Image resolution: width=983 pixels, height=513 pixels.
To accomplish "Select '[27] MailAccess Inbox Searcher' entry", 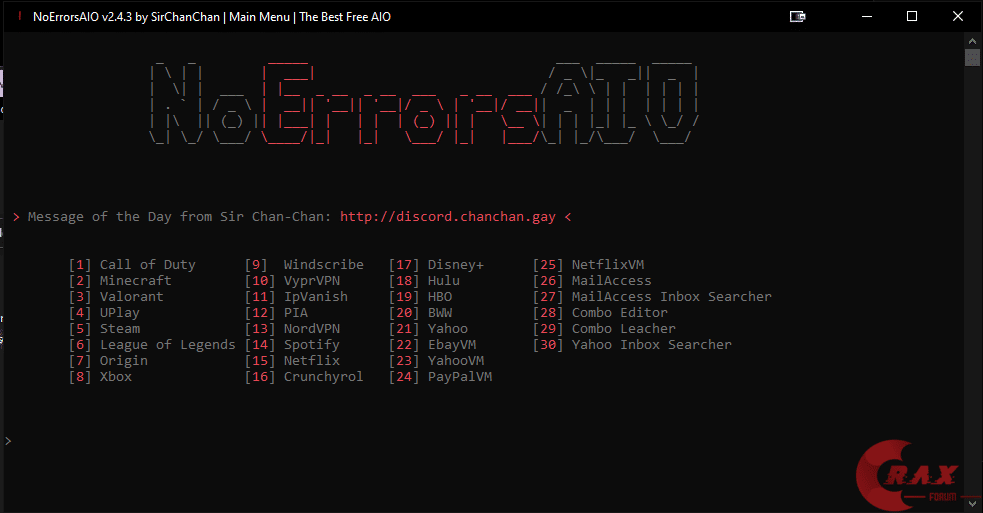I will pos(653,297).
